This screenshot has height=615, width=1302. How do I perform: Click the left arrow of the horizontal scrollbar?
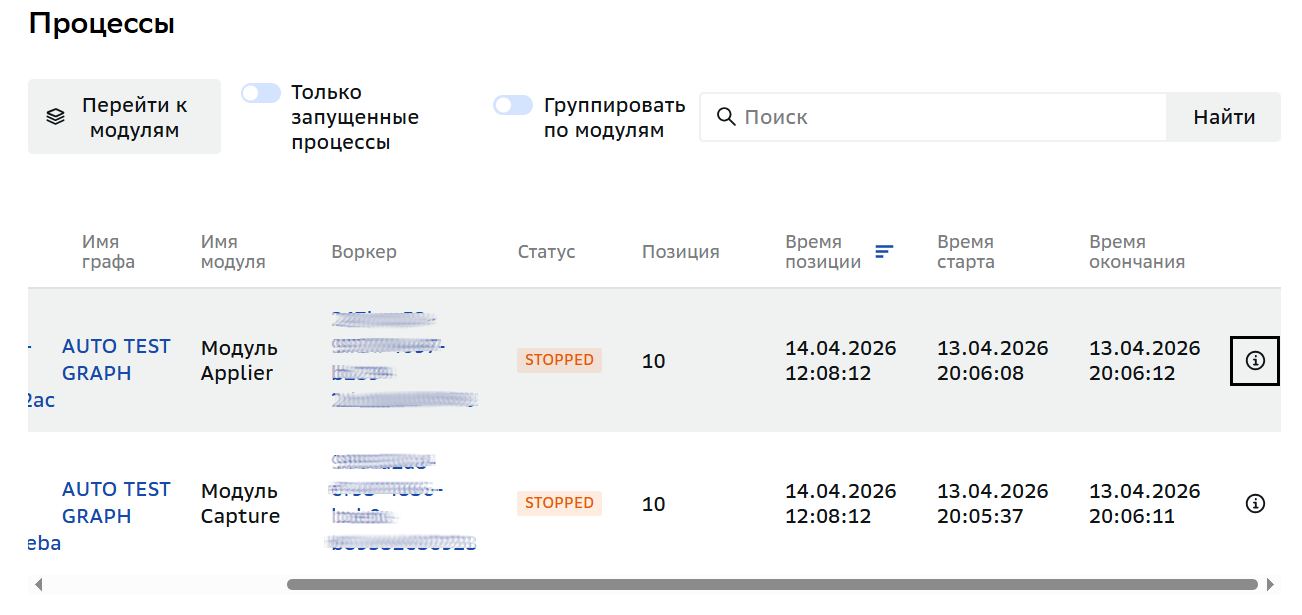38,584
